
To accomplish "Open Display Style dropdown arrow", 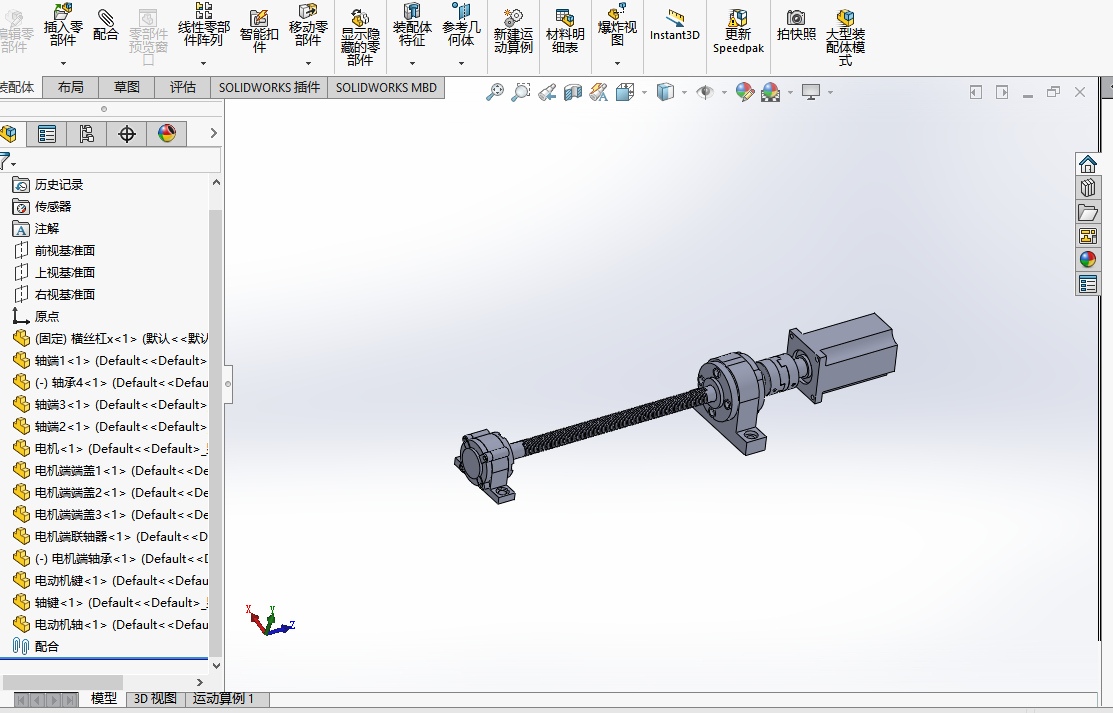I will [684, 92].
